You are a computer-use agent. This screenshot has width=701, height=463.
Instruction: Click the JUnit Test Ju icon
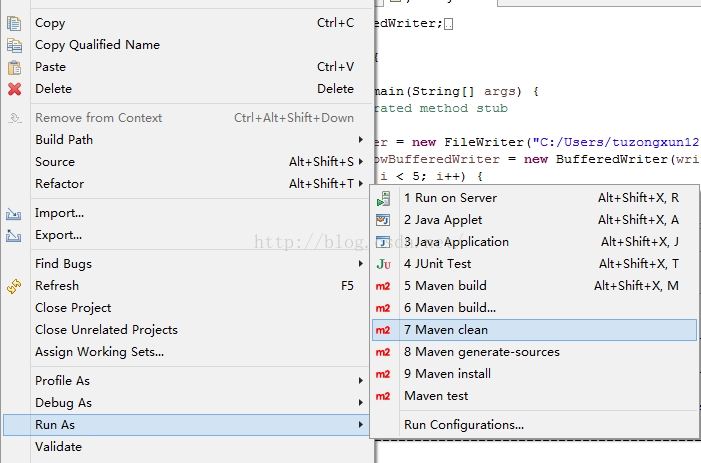[384, 264]
